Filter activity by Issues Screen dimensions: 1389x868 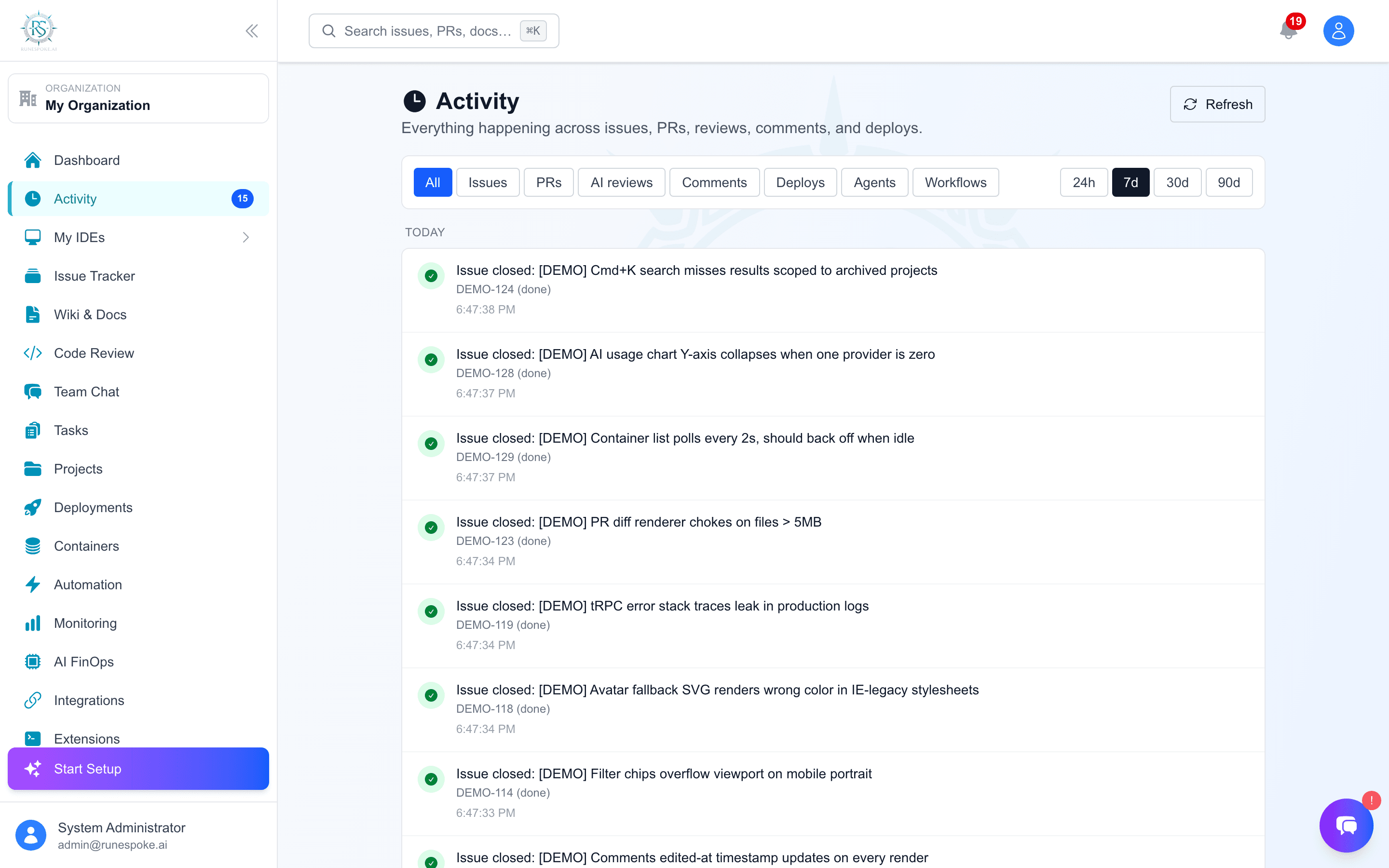coord(488,183)
